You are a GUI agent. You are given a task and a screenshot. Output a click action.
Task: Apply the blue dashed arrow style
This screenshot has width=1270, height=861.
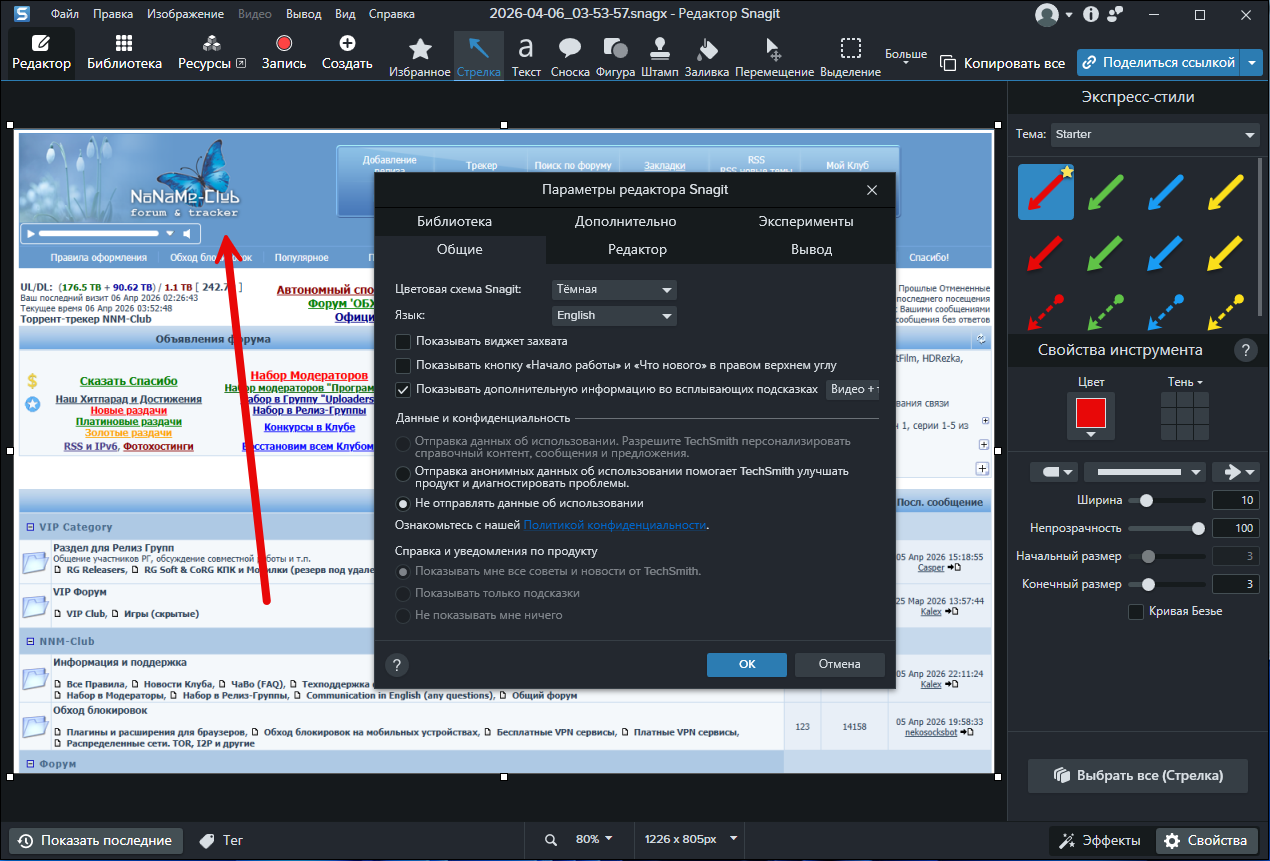[1166, 311]
